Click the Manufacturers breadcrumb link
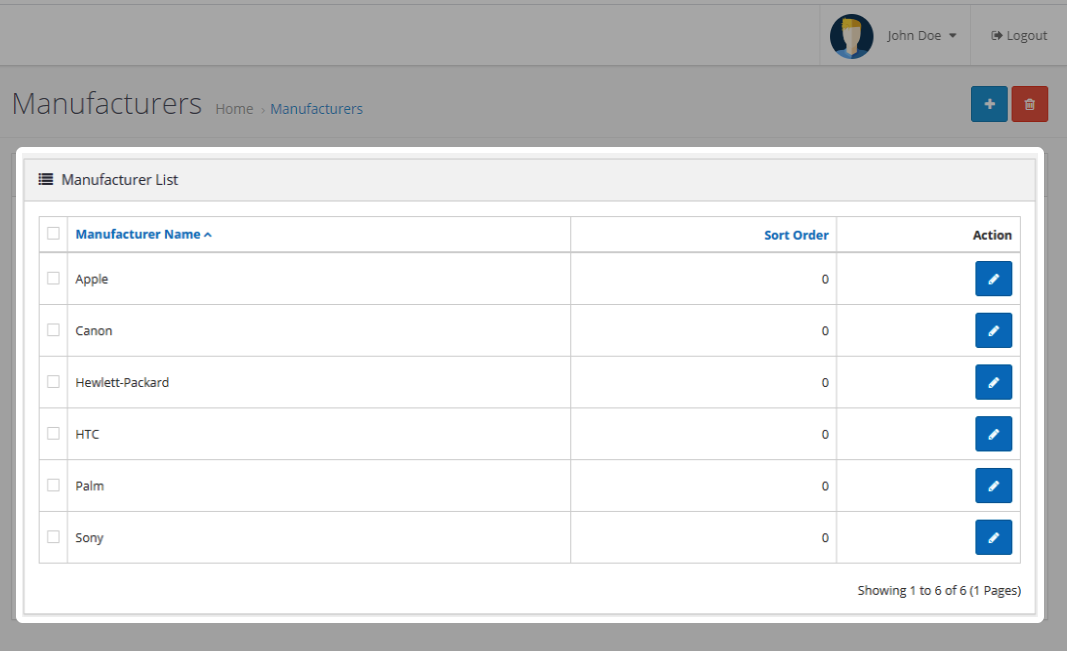This screenshot has width=1067, height=651. click(316, 109)
